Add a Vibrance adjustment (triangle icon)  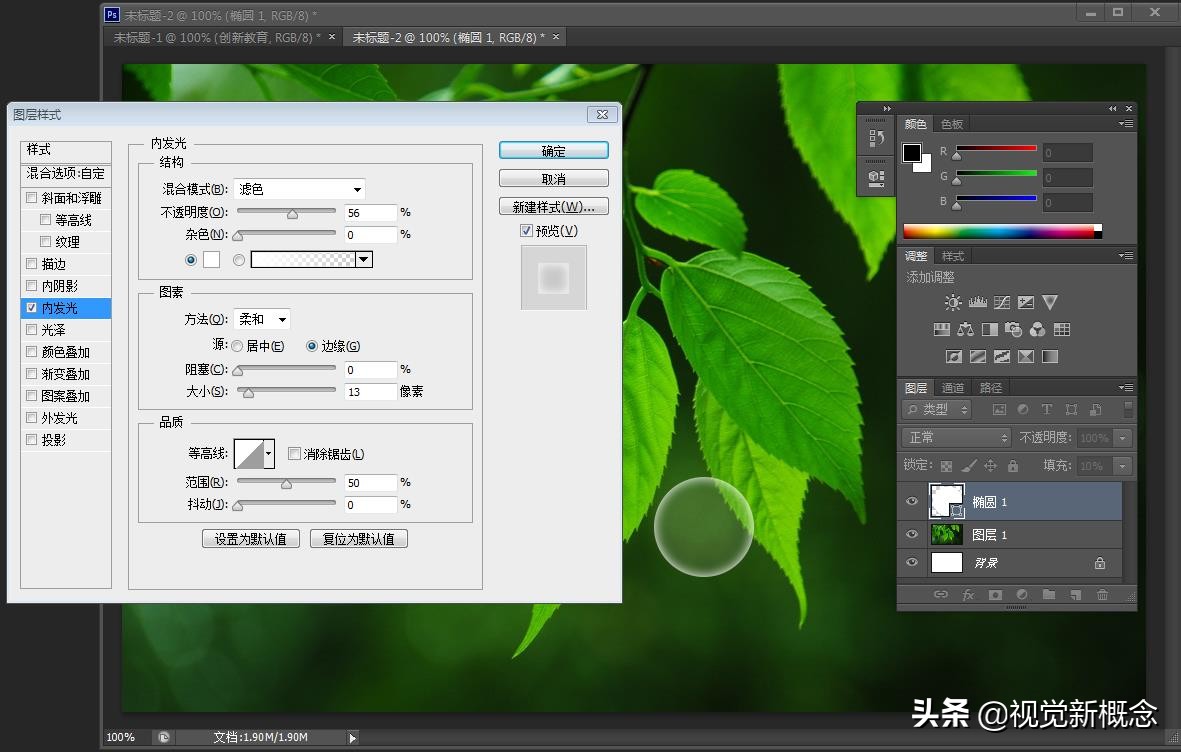(x=1050, y=302)
